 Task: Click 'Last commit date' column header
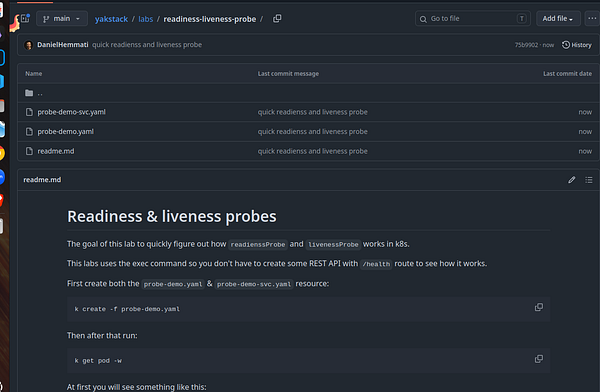[x=567, y=74]
